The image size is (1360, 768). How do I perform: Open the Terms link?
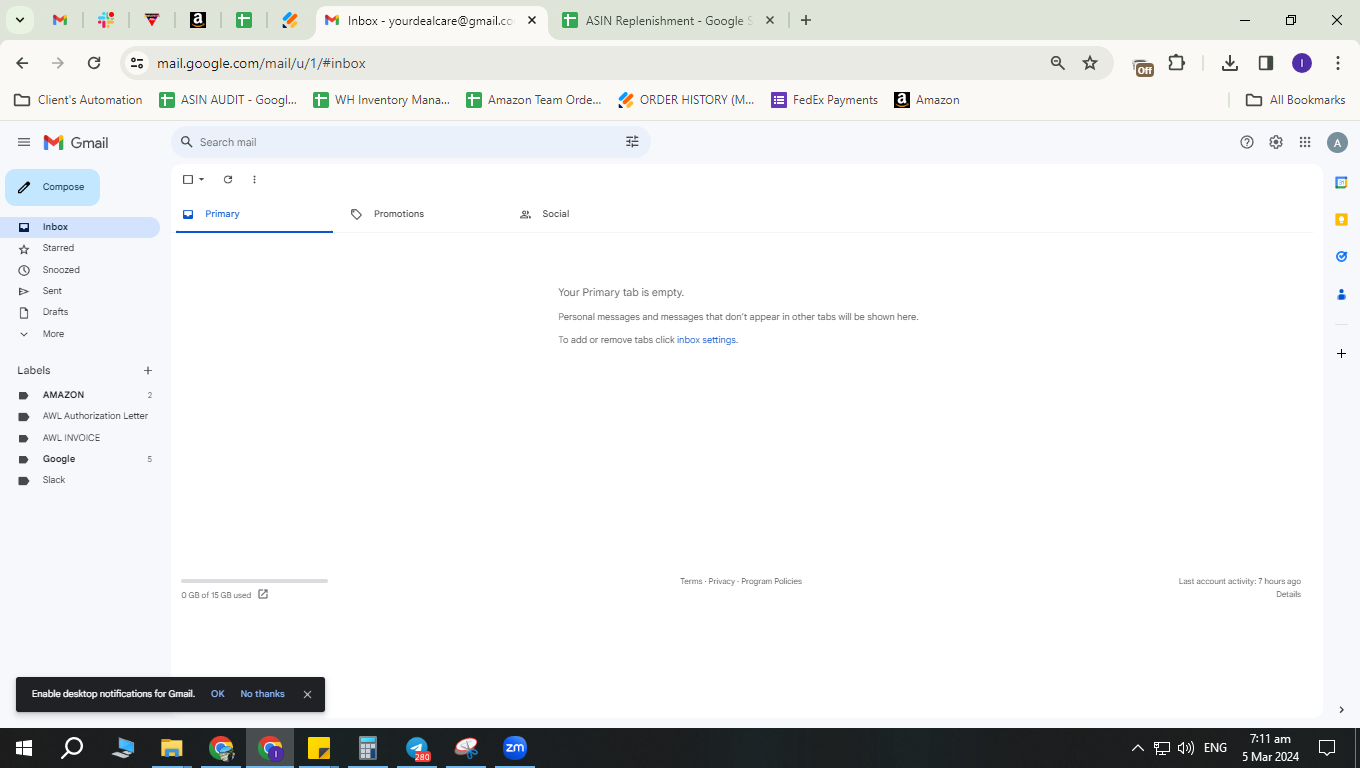pos(691,581)
